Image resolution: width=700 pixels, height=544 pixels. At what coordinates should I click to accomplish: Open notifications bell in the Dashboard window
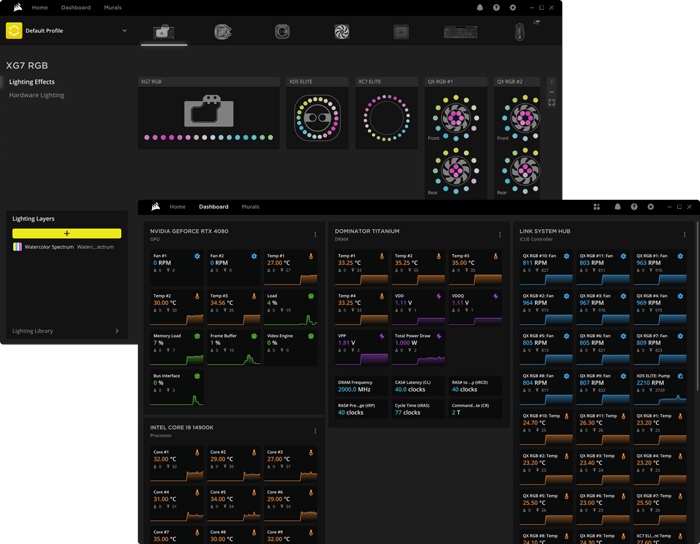point(617,207)
